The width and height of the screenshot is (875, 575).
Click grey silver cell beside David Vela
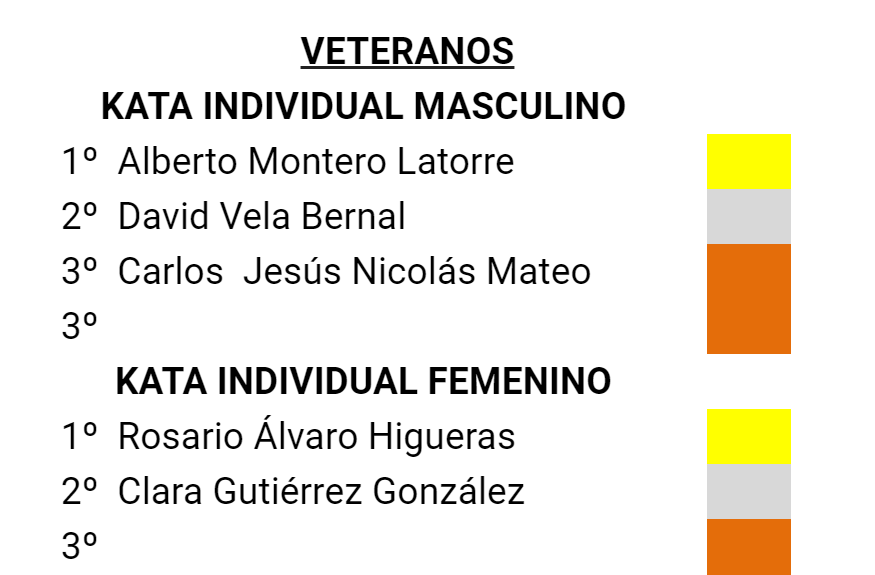pos(749,217)
